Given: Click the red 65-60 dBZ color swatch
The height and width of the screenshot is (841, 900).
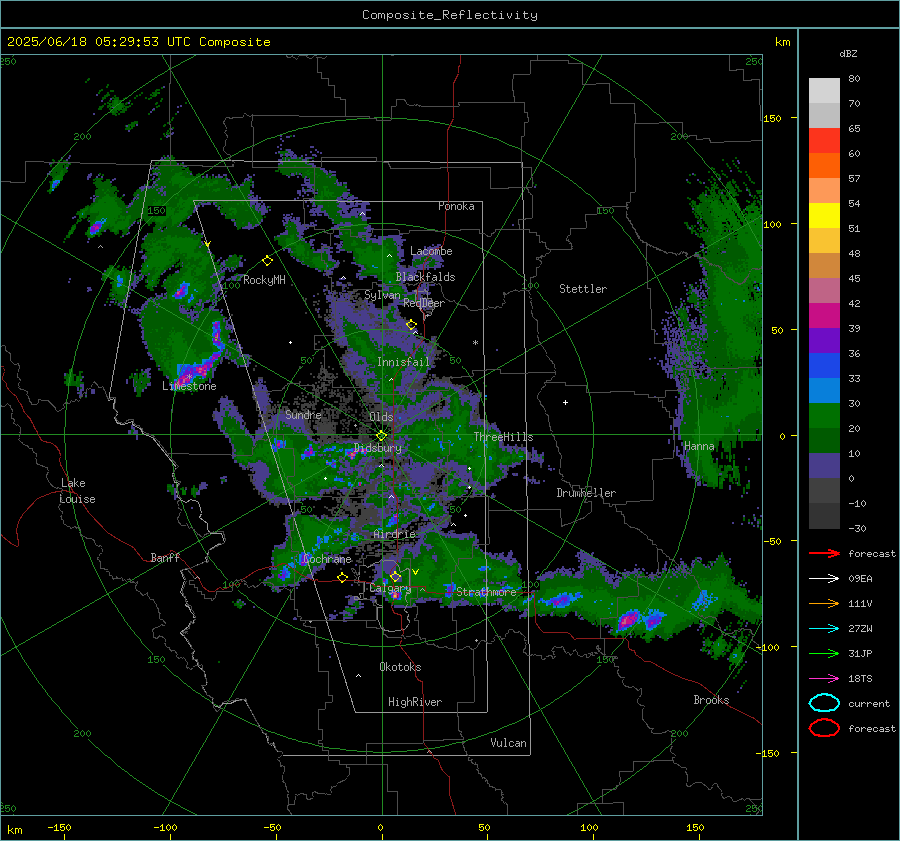Looking at the screenshot, I should 824,141.
